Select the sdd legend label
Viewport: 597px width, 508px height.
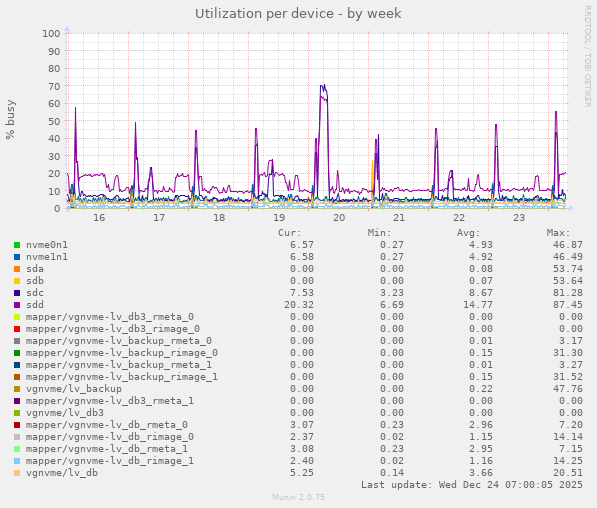click(35, 305)
